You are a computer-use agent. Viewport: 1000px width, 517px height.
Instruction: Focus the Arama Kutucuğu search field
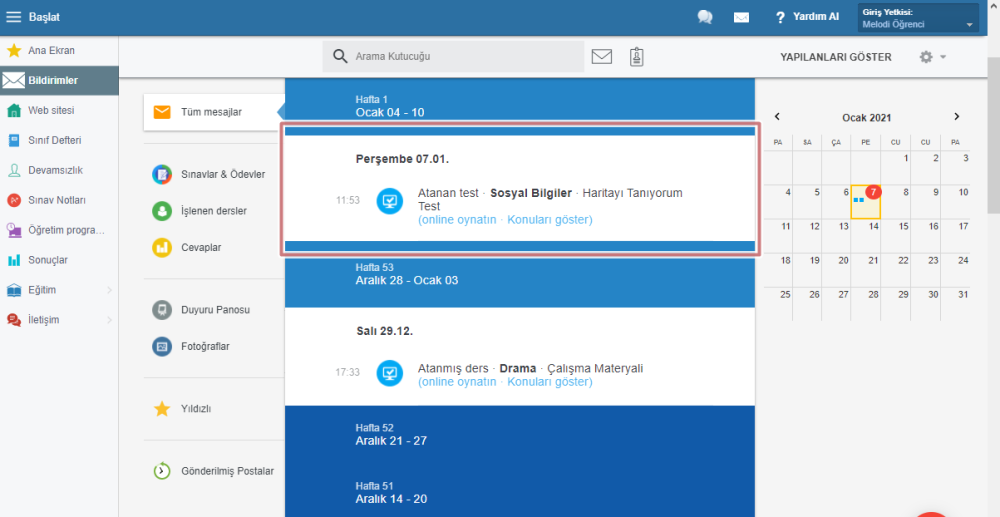tap(453, 57)
